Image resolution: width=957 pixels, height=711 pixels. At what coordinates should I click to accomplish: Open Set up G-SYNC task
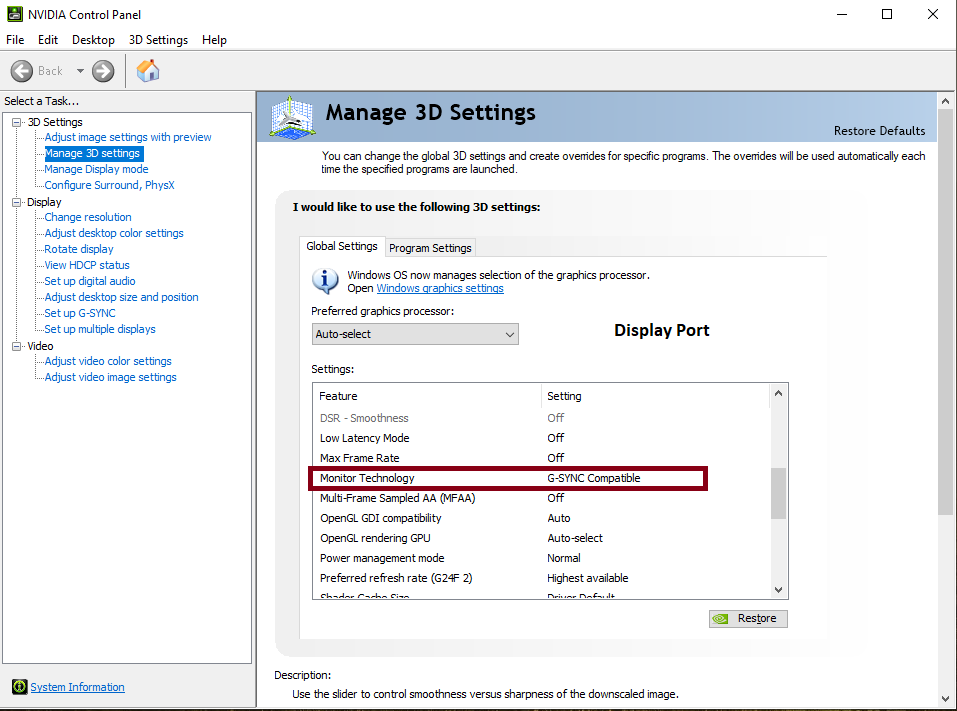pos(80,313)
